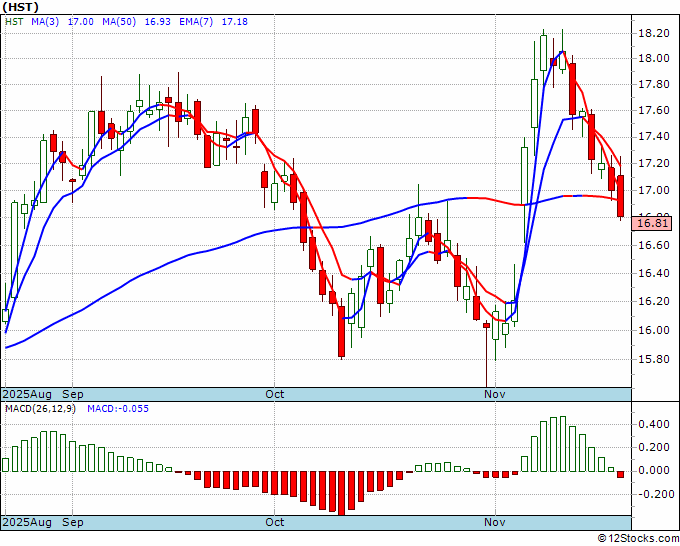Click the 0.400 MACD axis label
This screenshot has height=546, width=680.
[x=654, y=425]
